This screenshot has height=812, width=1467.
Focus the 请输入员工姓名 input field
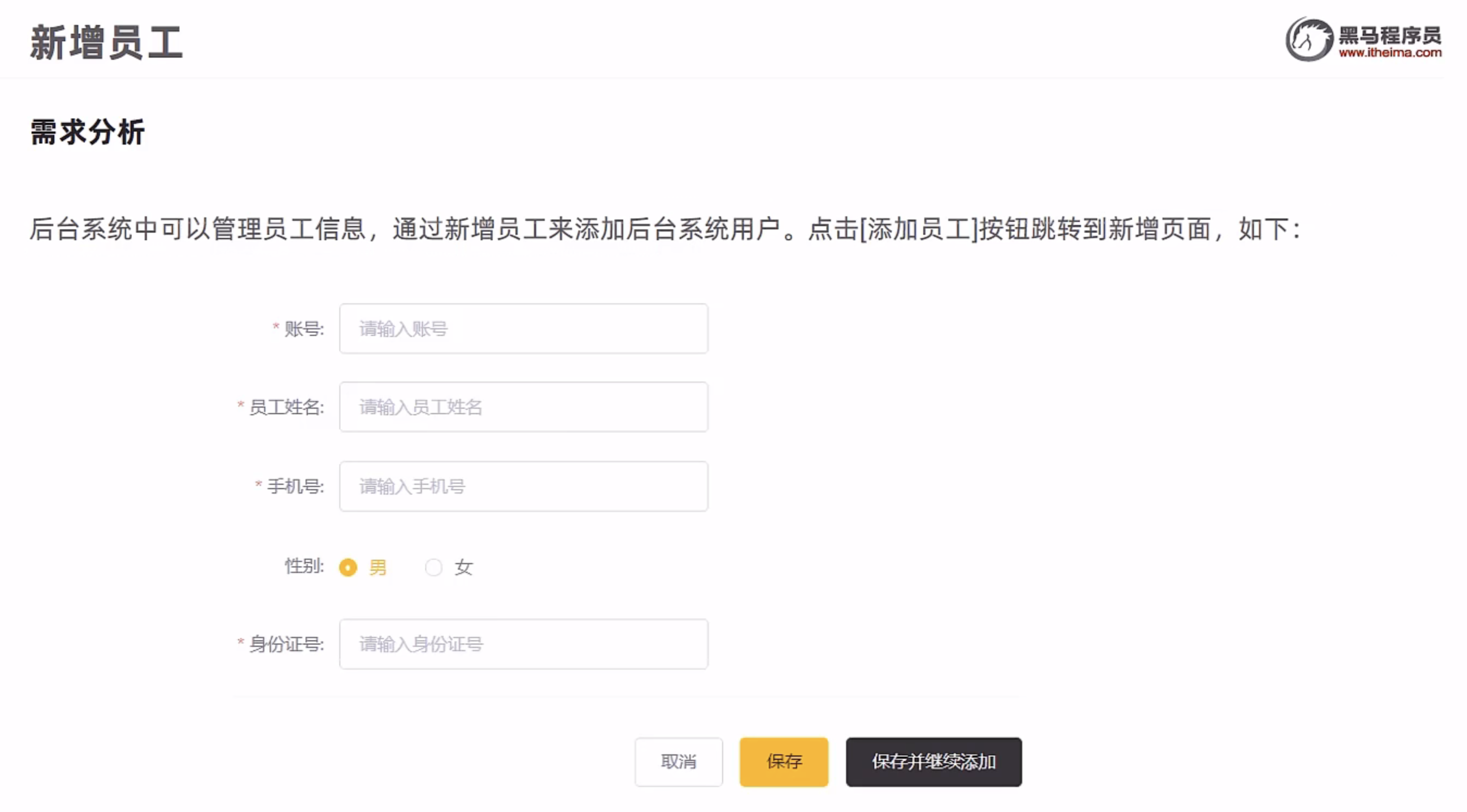tap(524, 407)
